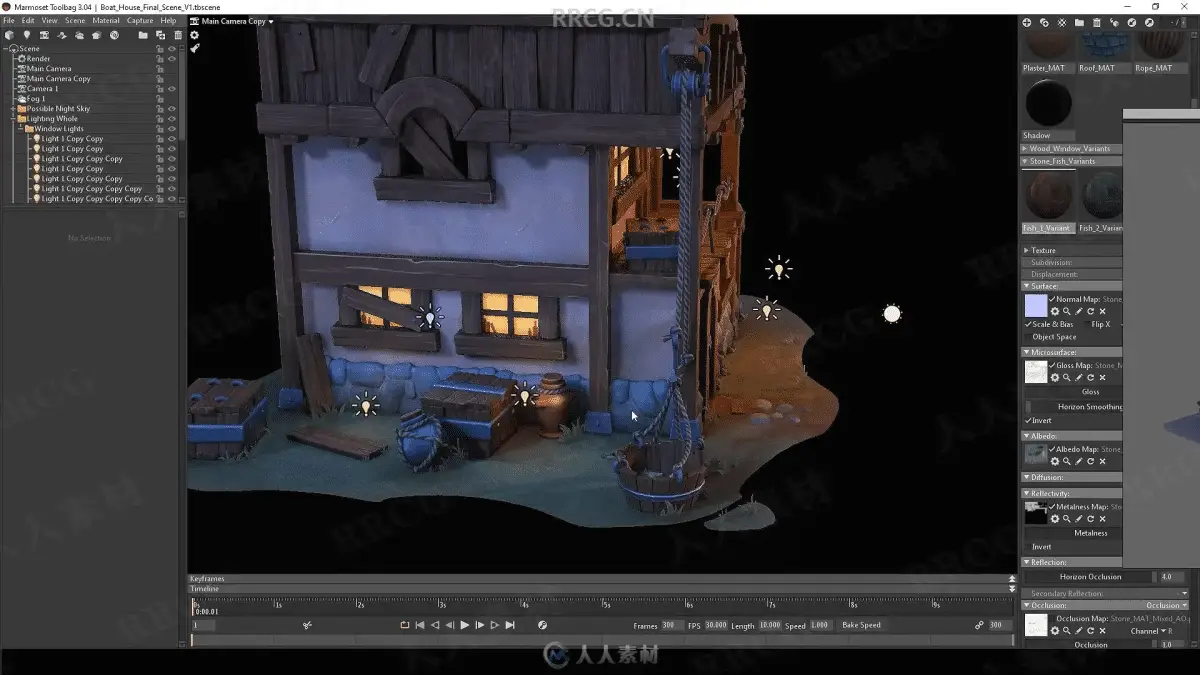Open Normal Map settings gear
This screenshot has height=675, width=1200.
(1055, 312)
